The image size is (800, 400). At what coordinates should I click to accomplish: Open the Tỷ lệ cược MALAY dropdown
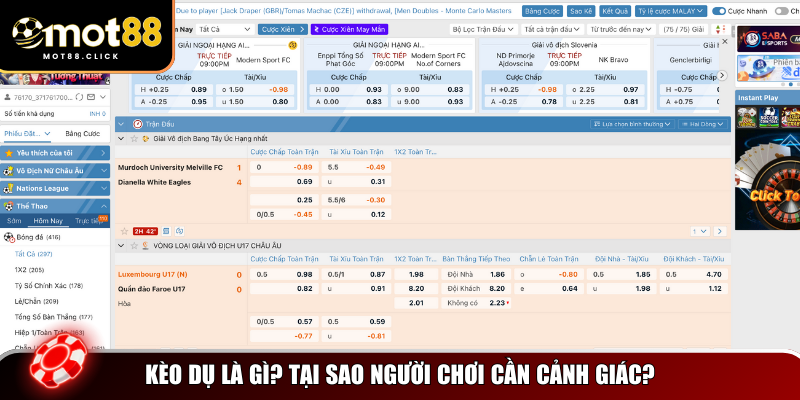[671, 11]
